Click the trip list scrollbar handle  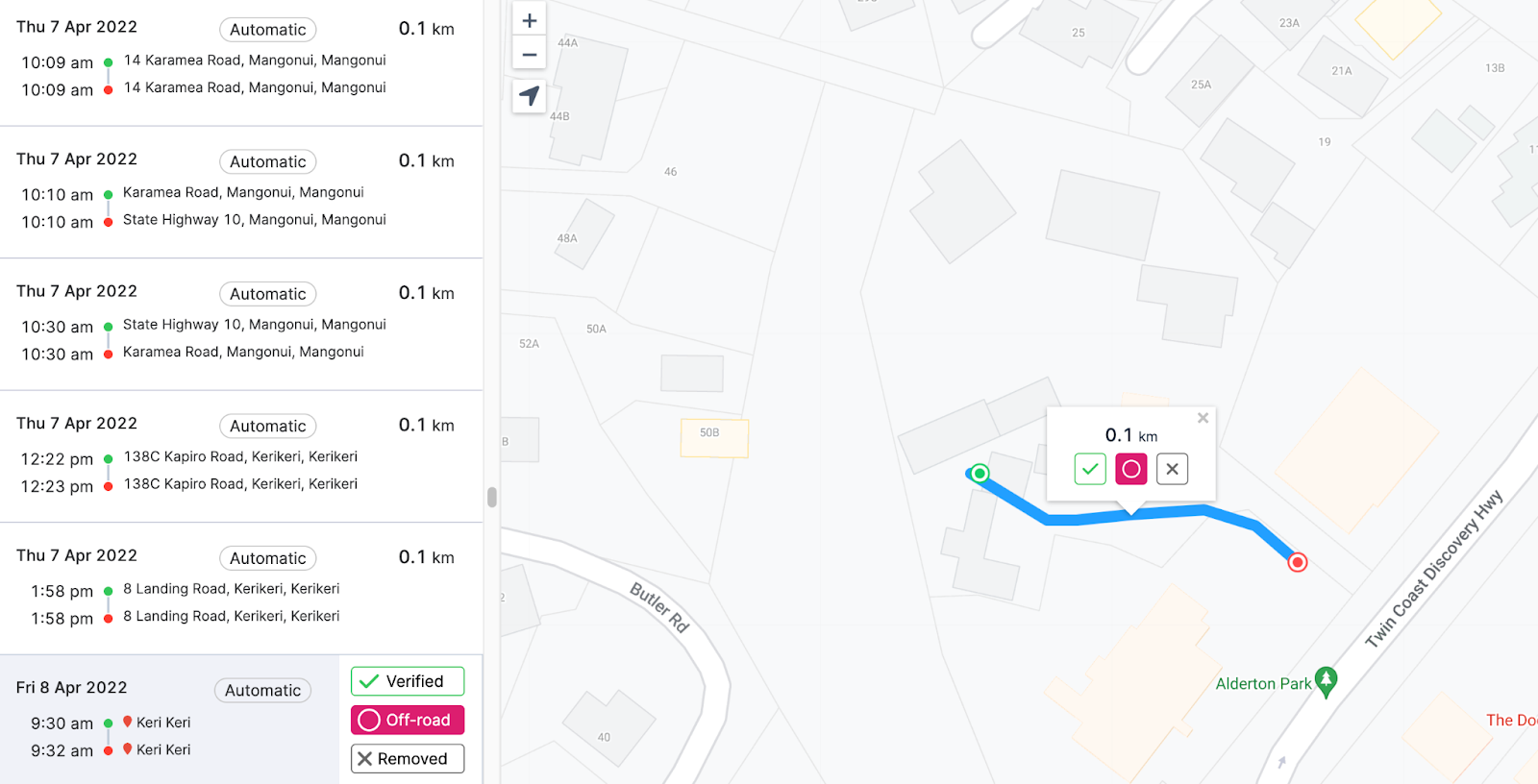492,497
